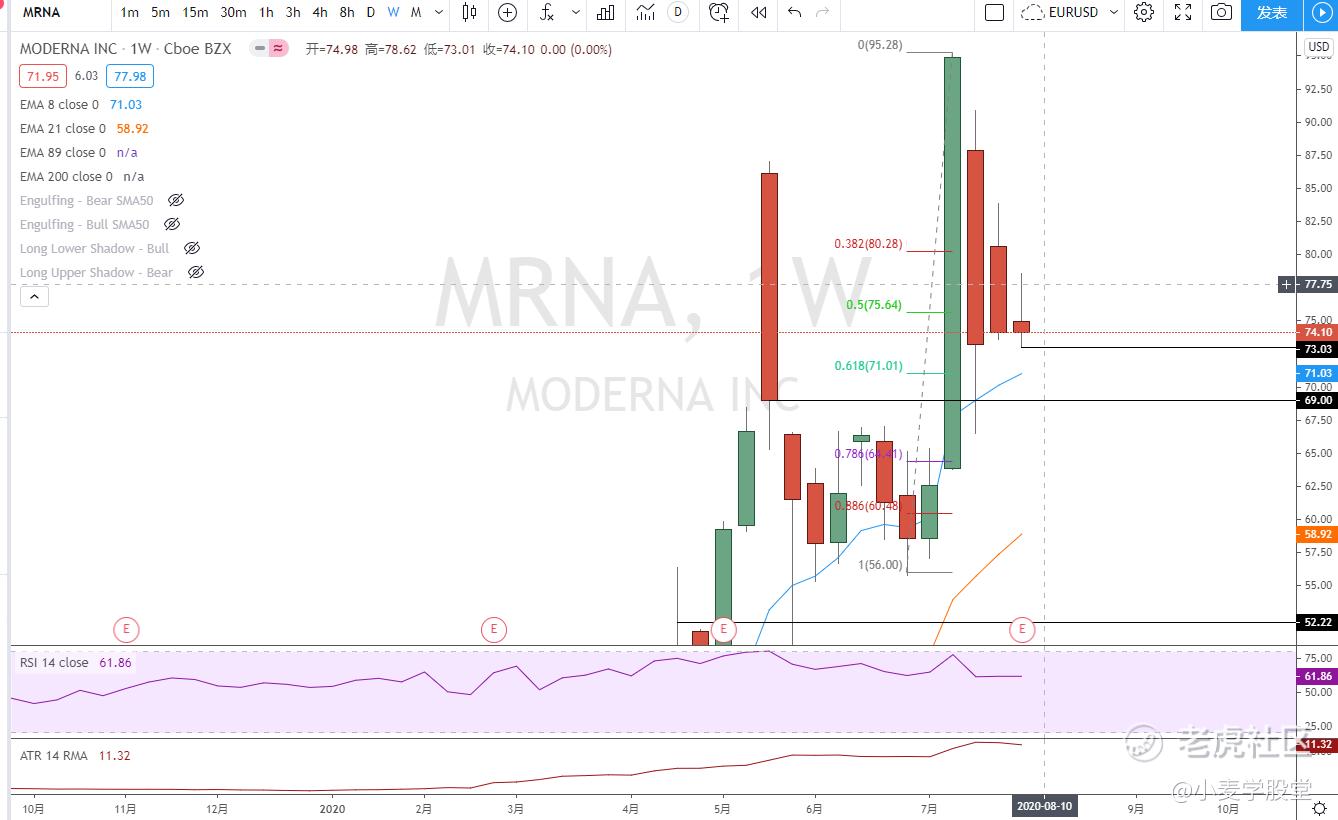The width and height of the screenshot is (1338, 820).
Task: Redo the last undone action
Action: (823, 13)
